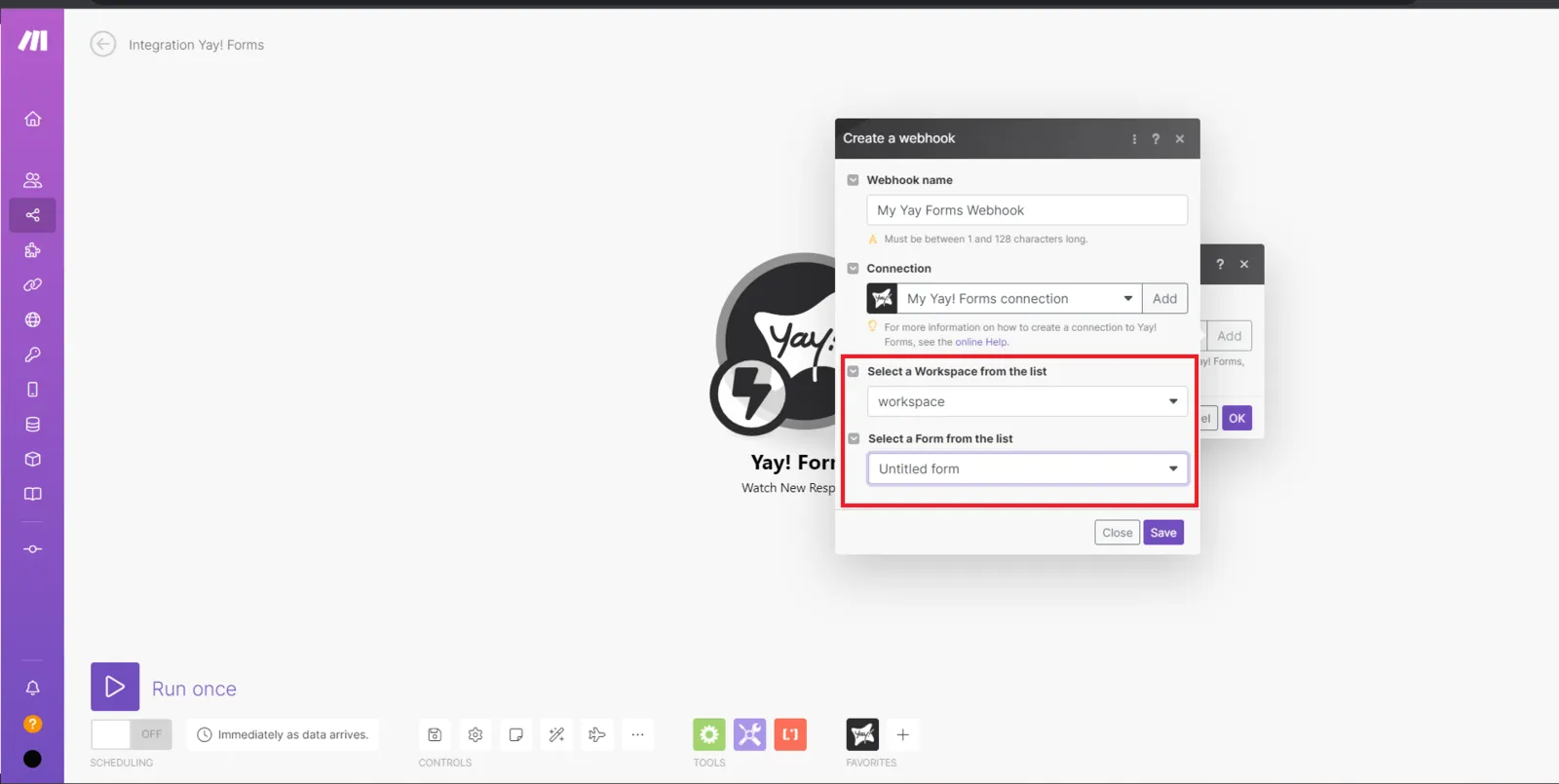1559x784 pixels.
Task: Open the Devices phone icon in sidebar
Action: [33, 390]
